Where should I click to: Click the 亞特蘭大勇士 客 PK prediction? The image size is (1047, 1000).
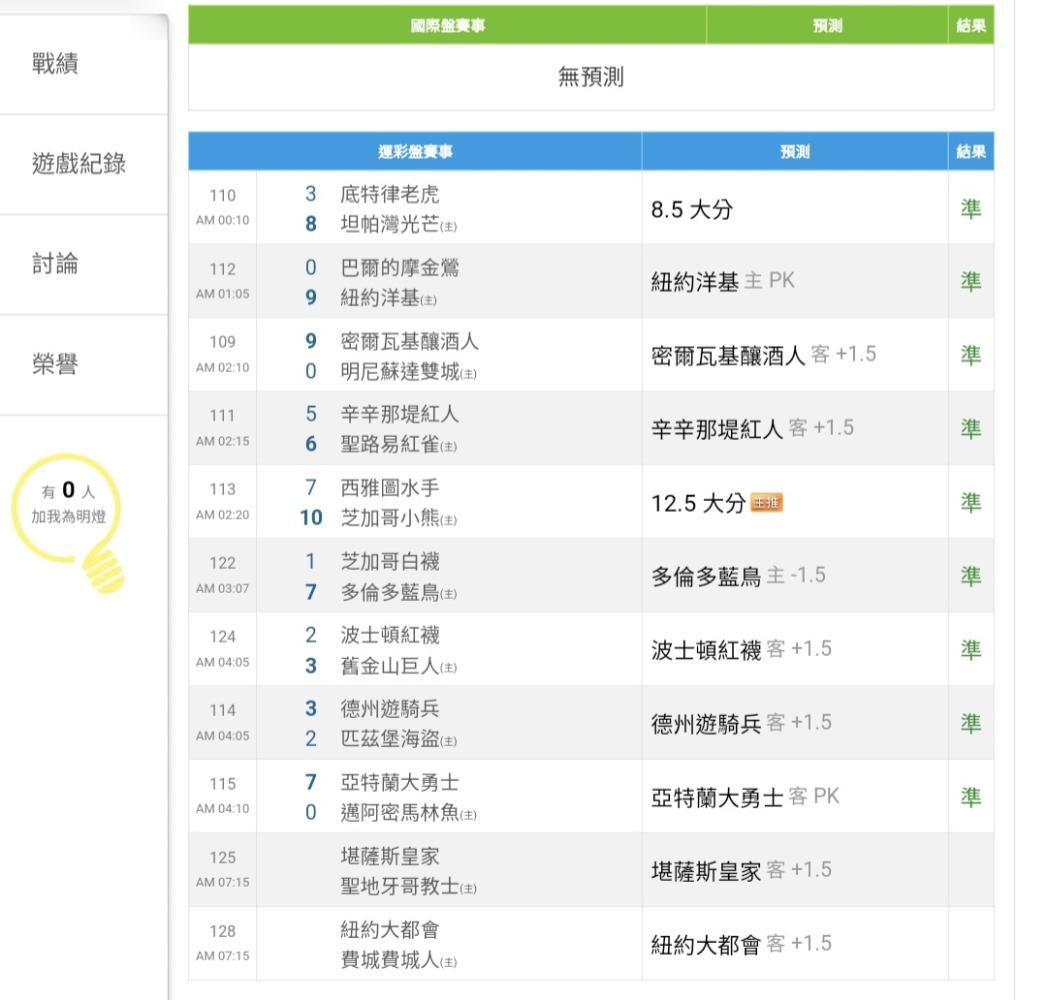pos(745,797)
